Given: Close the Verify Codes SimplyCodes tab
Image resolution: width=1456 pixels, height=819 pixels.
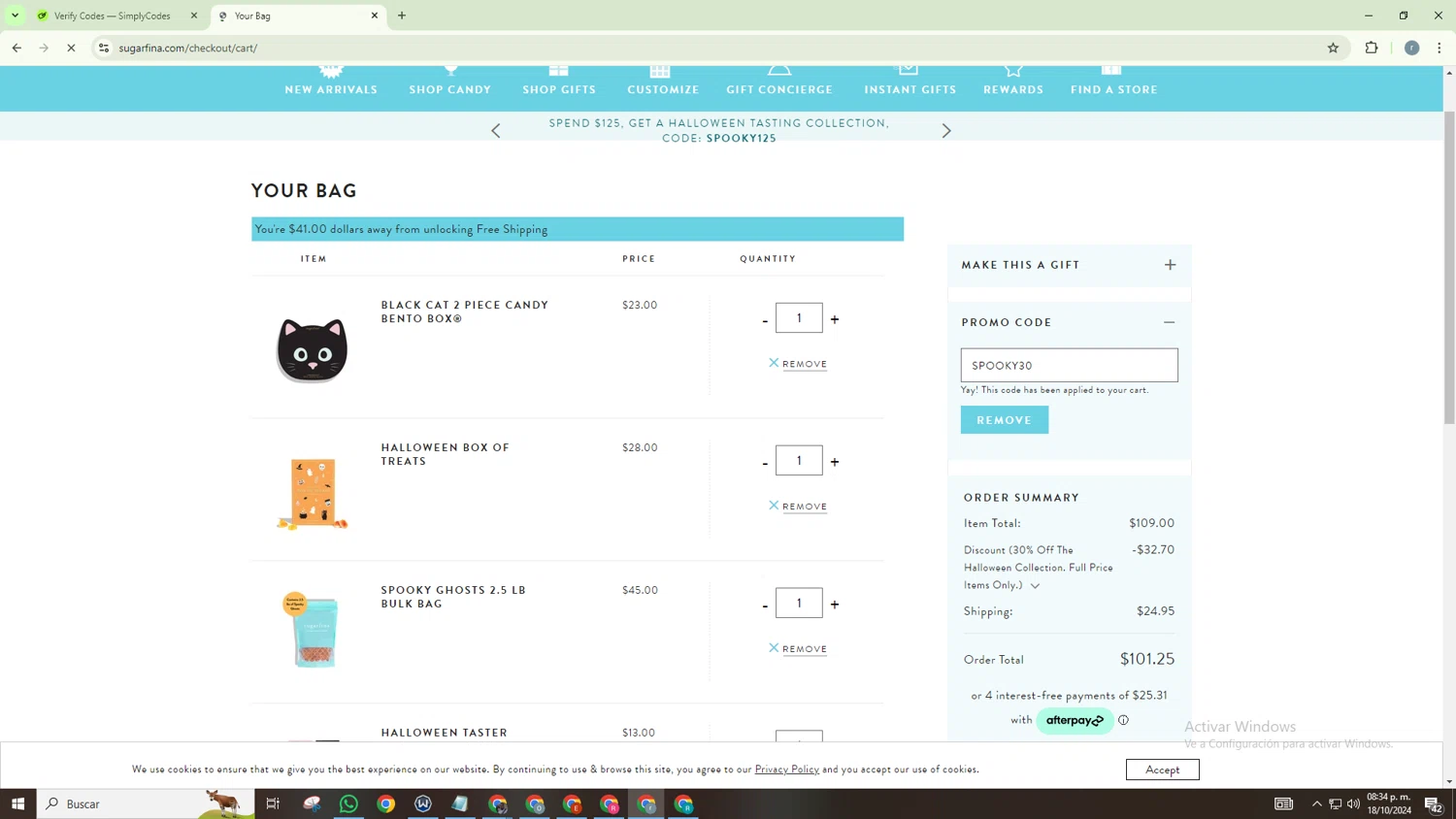Looking at the screenshot, I should click(x=194, y=16).
